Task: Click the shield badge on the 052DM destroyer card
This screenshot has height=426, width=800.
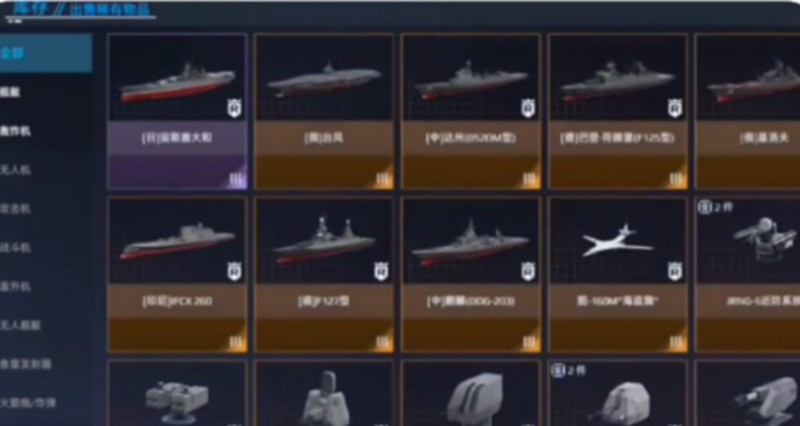Action: click(528, 108)
